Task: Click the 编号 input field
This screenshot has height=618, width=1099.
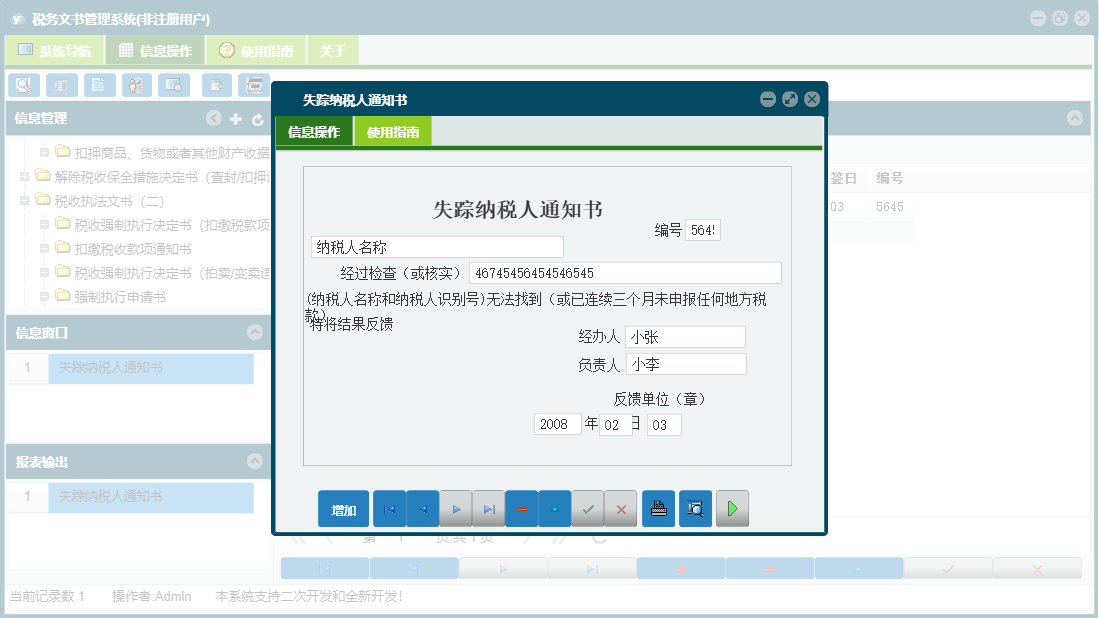Action: [x=702, y=230]
